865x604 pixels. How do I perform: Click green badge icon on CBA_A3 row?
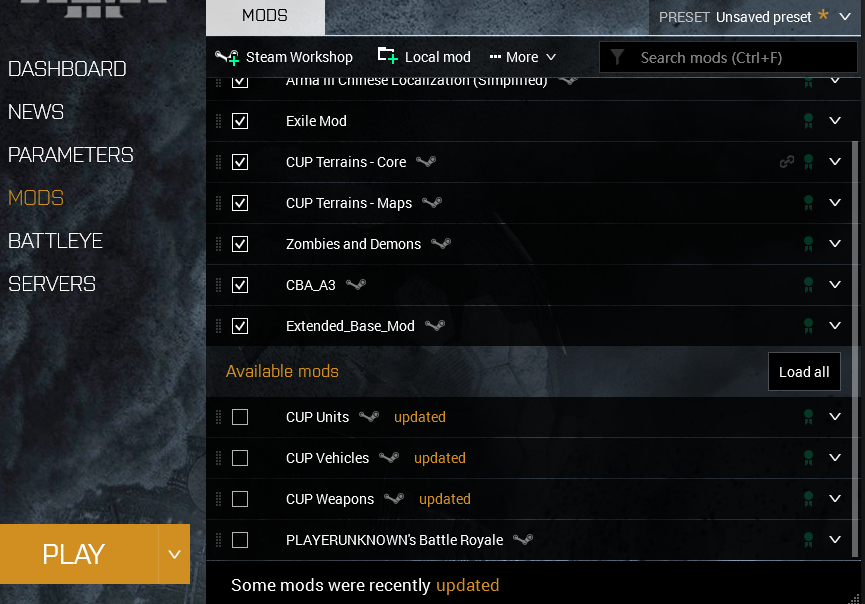click(808, 285)
